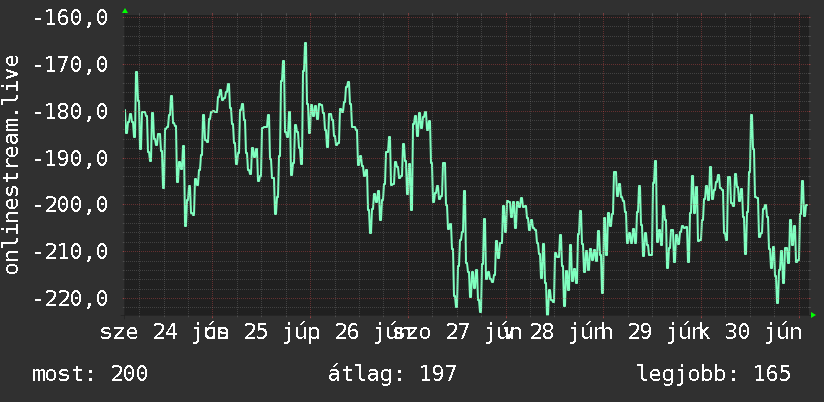Click the '24' date label on x-axis

coord(166,332)
